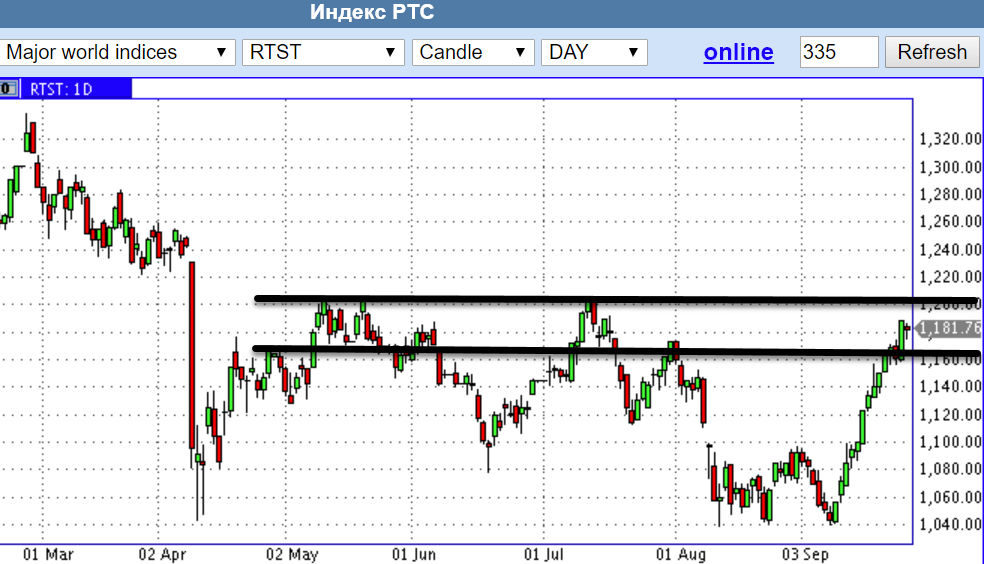
Task: Focus the bars count field showing 335
Action: tap(838, 53)
